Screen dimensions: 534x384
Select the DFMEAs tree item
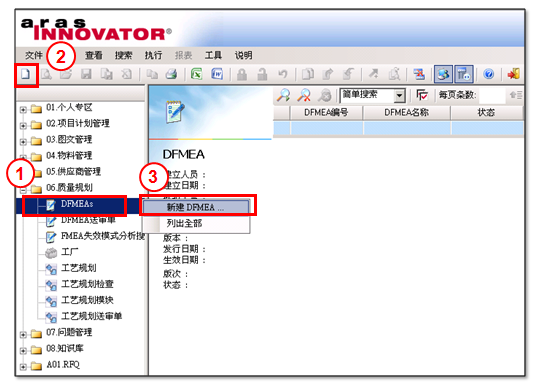(x=77, y=204)
